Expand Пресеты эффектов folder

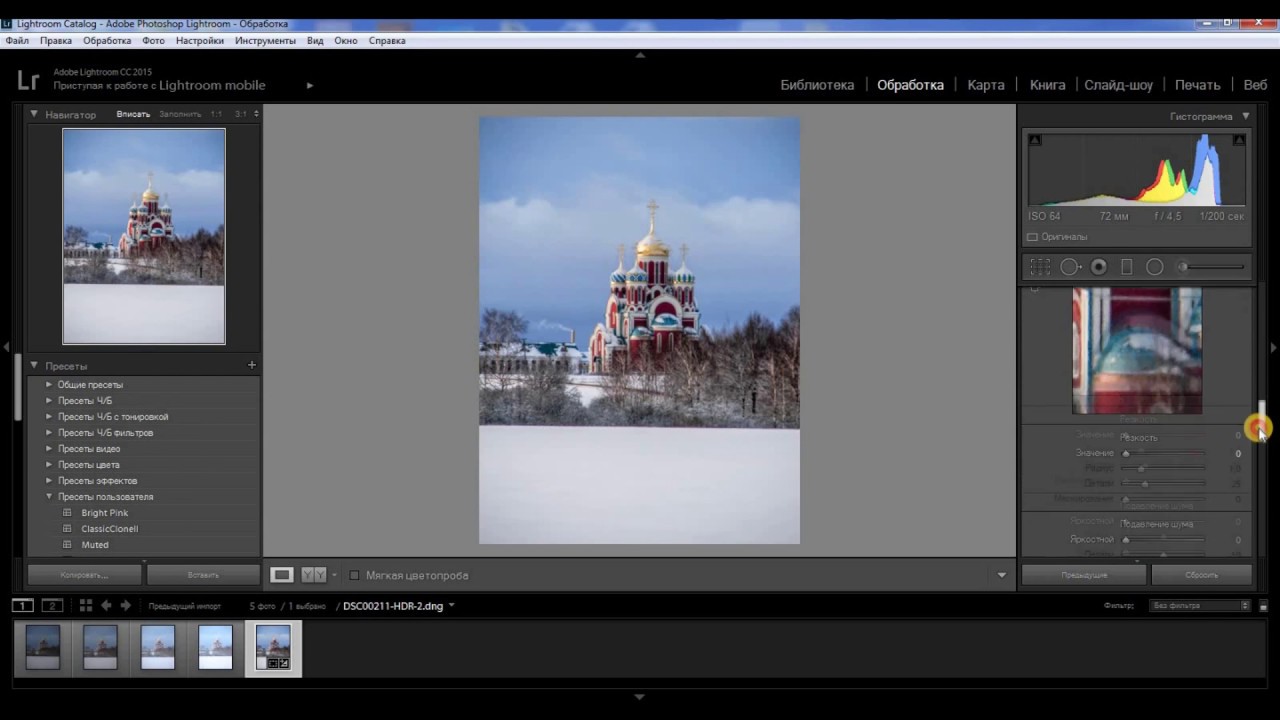49,481
